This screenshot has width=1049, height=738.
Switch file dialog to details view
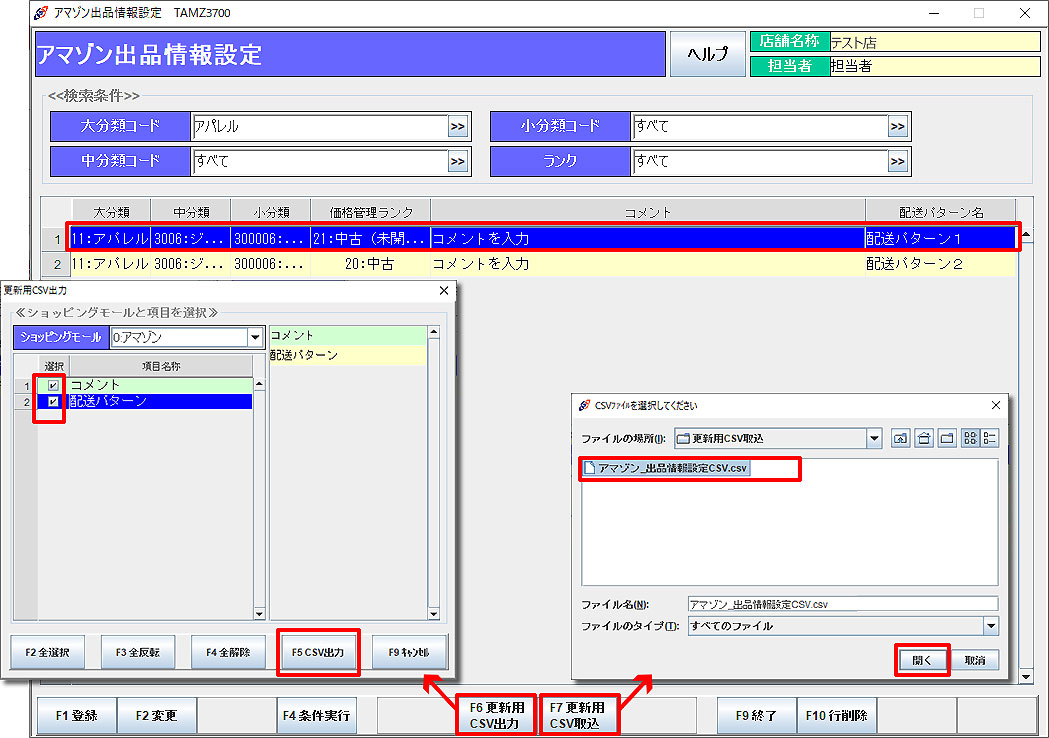click(990, 438)
